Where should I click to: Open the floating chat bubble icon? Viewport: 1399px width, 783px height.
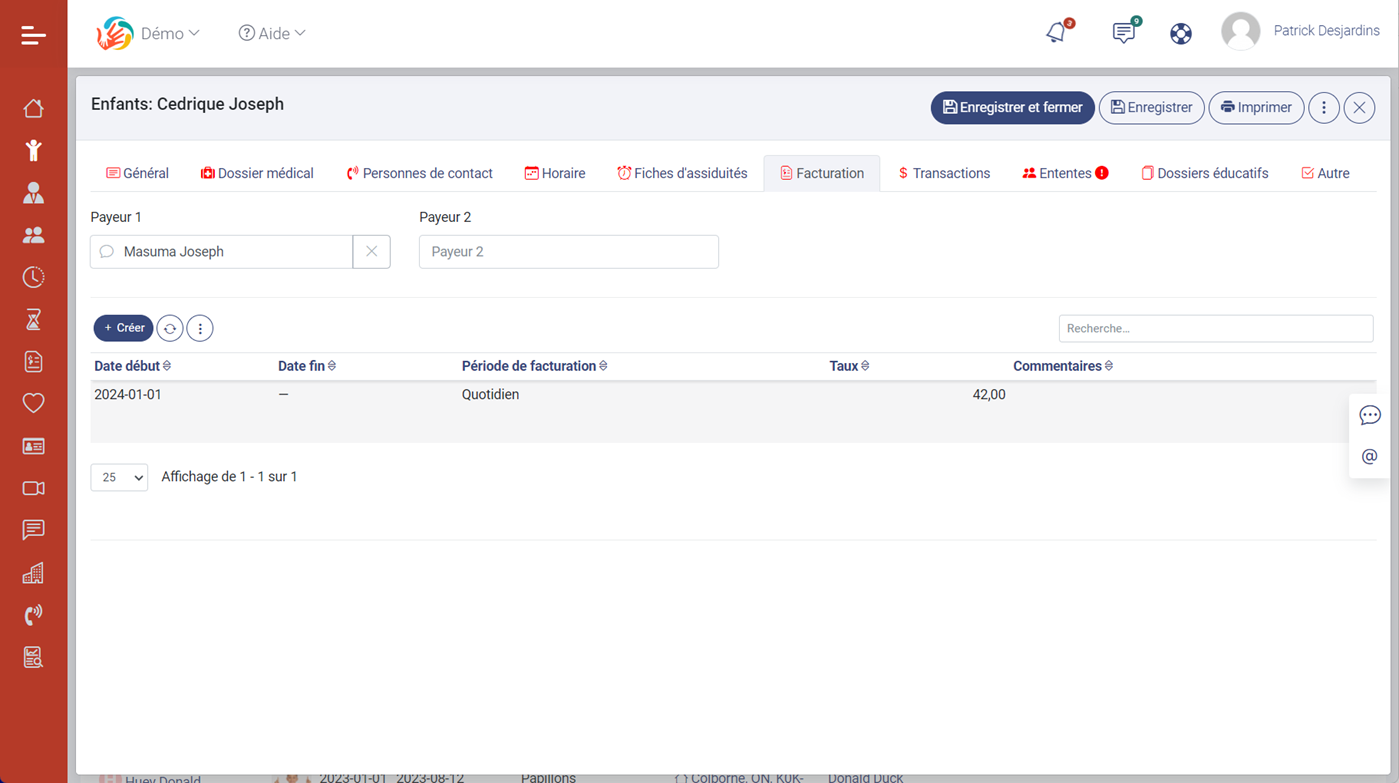point(1369,415)
